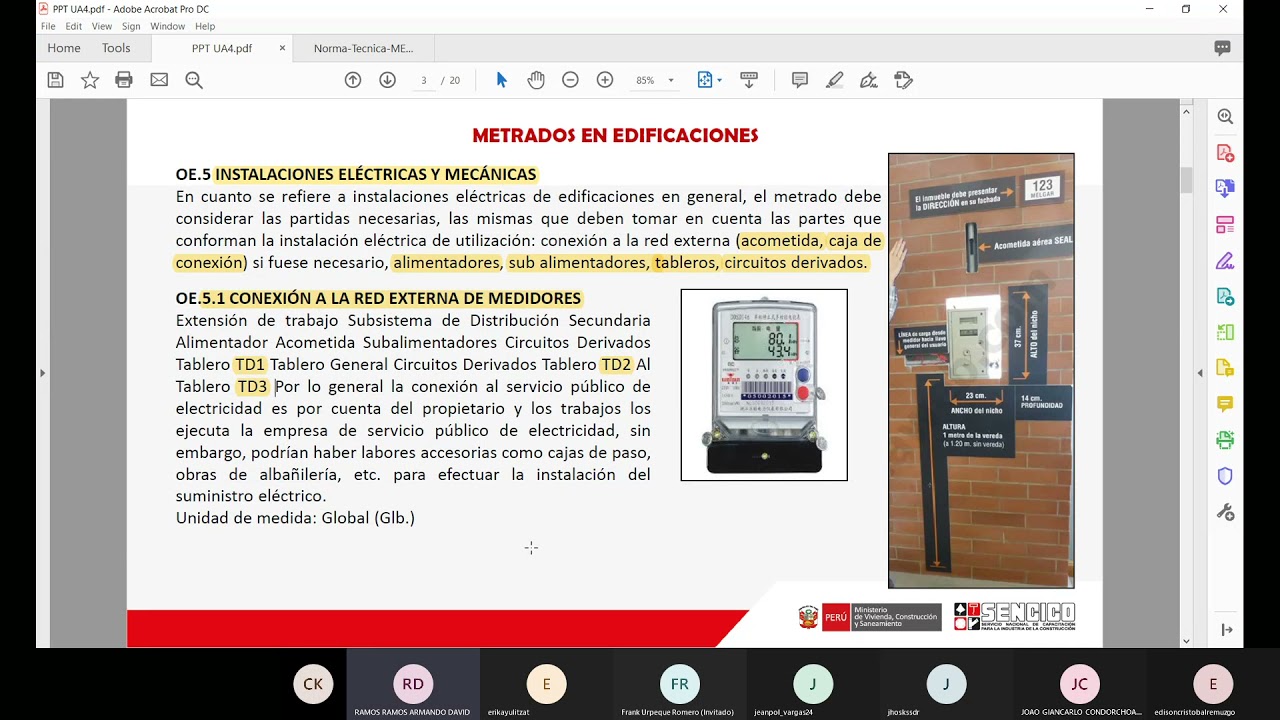Collapse right tools pane arrow
The width and height of the screenshot is (1280, 720).
1200,373
